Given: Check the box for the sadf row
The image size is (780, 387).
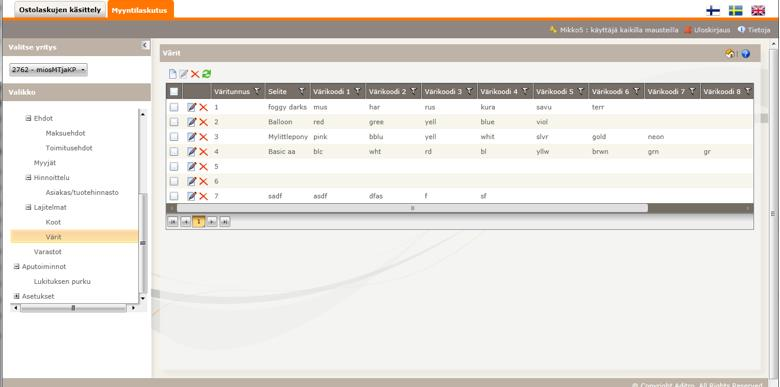Looking at the screenshot, I should [x=174, y=196].
